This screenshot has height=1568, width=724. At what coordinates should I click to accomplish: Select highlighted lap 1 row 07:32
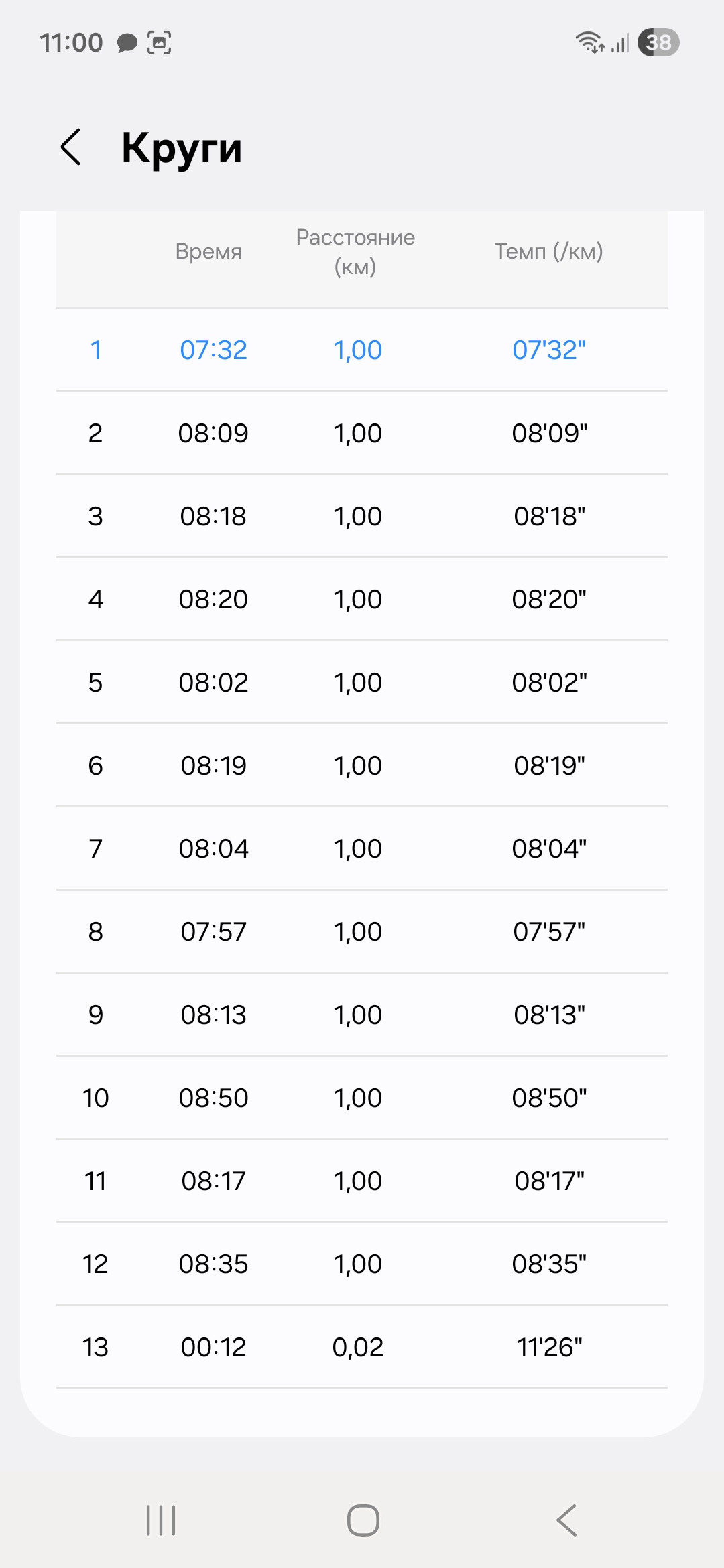[362, 350]
